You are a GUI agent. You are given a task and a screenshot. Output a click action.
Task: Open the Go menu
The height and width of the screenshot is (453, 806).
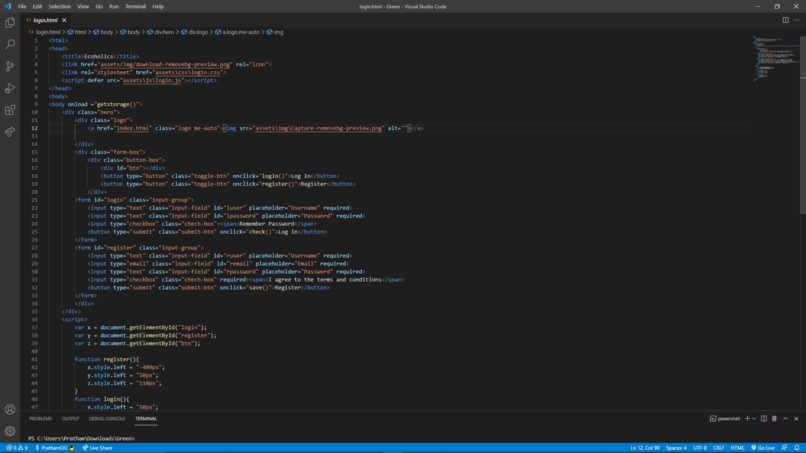point(99,7)
